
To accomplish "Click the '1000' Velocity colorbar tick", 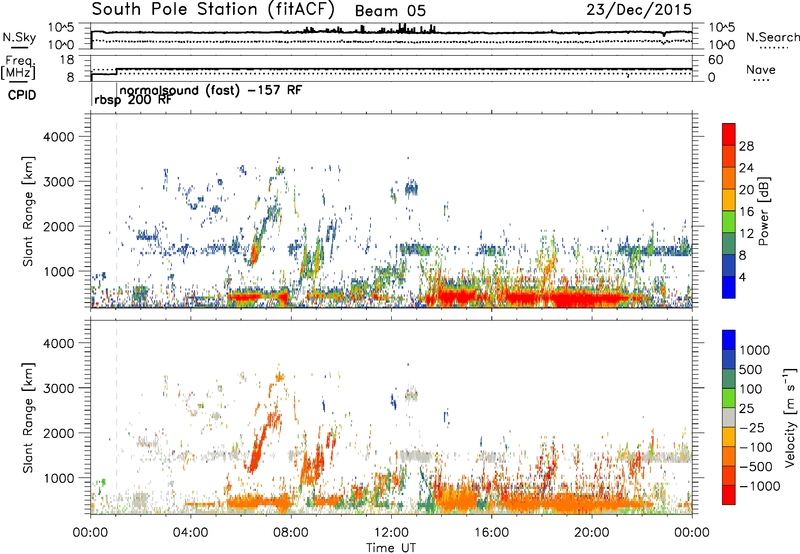I will click(x=755, y=350).
